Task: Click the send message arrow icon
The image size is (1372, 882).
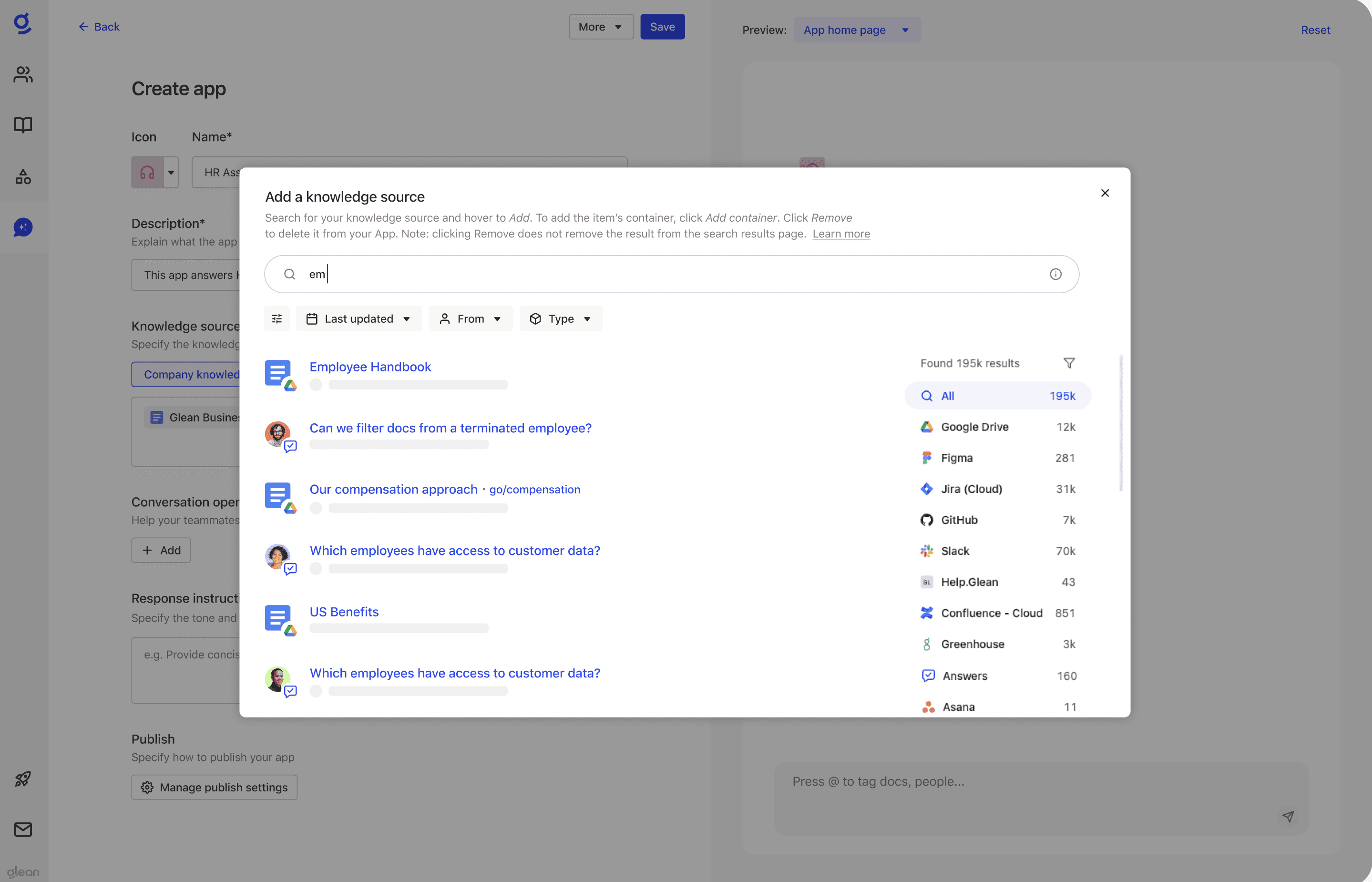Action: 1288,816
